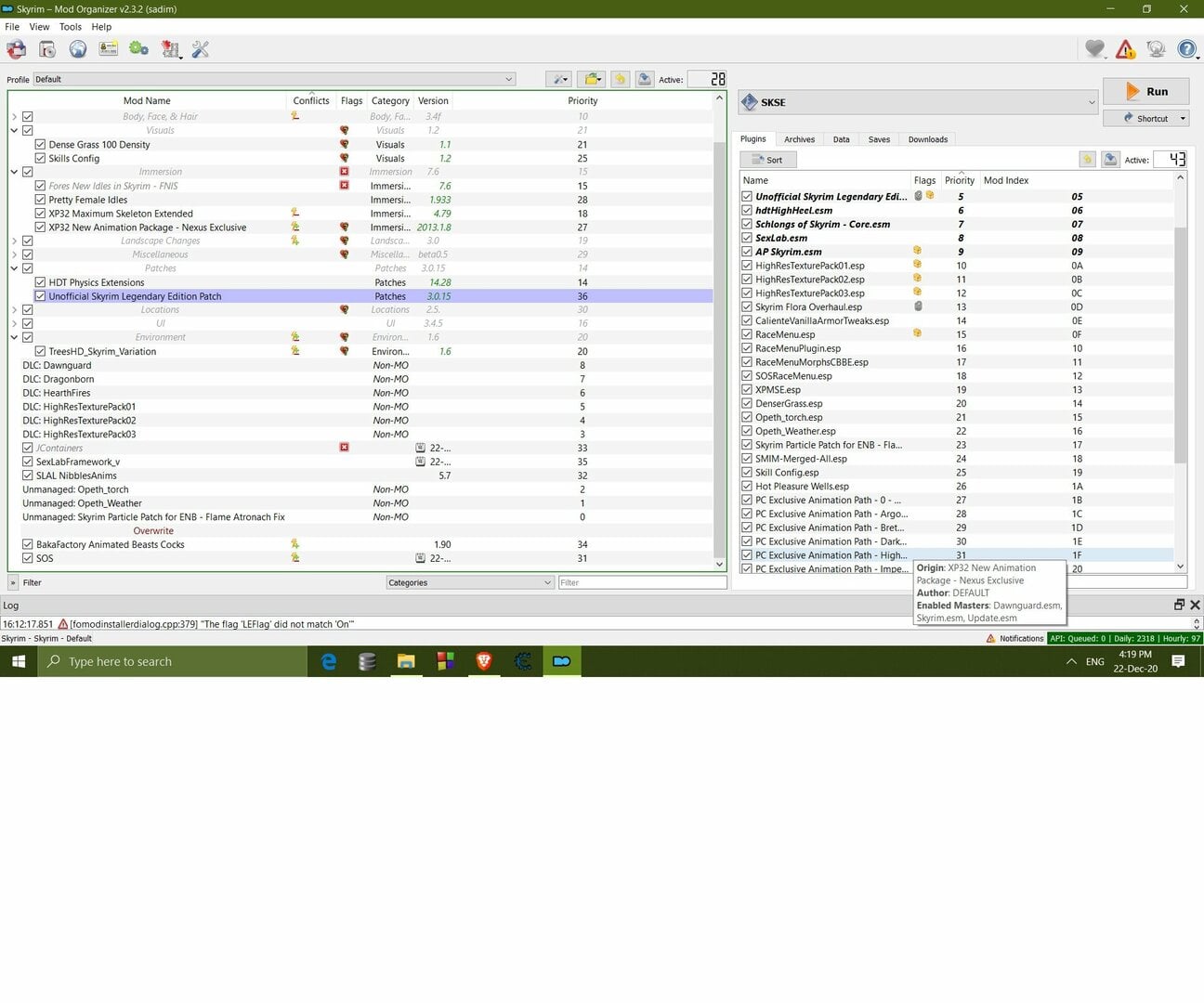
Task: Toggle TreesHD_Skyrim_Variation mod checkbox
Action: coord(40,351)
